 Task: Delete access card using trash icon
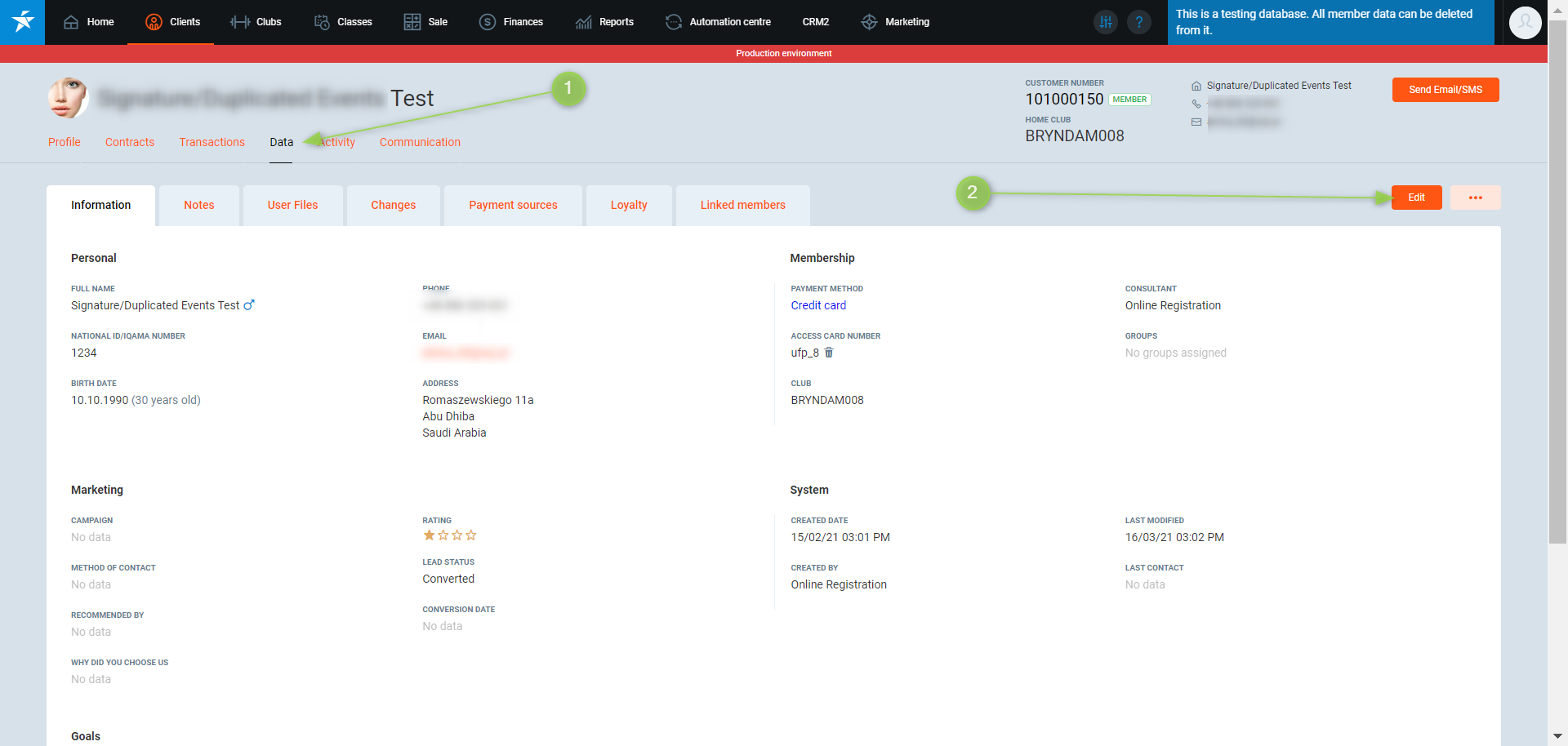click(x=829, y=353)
